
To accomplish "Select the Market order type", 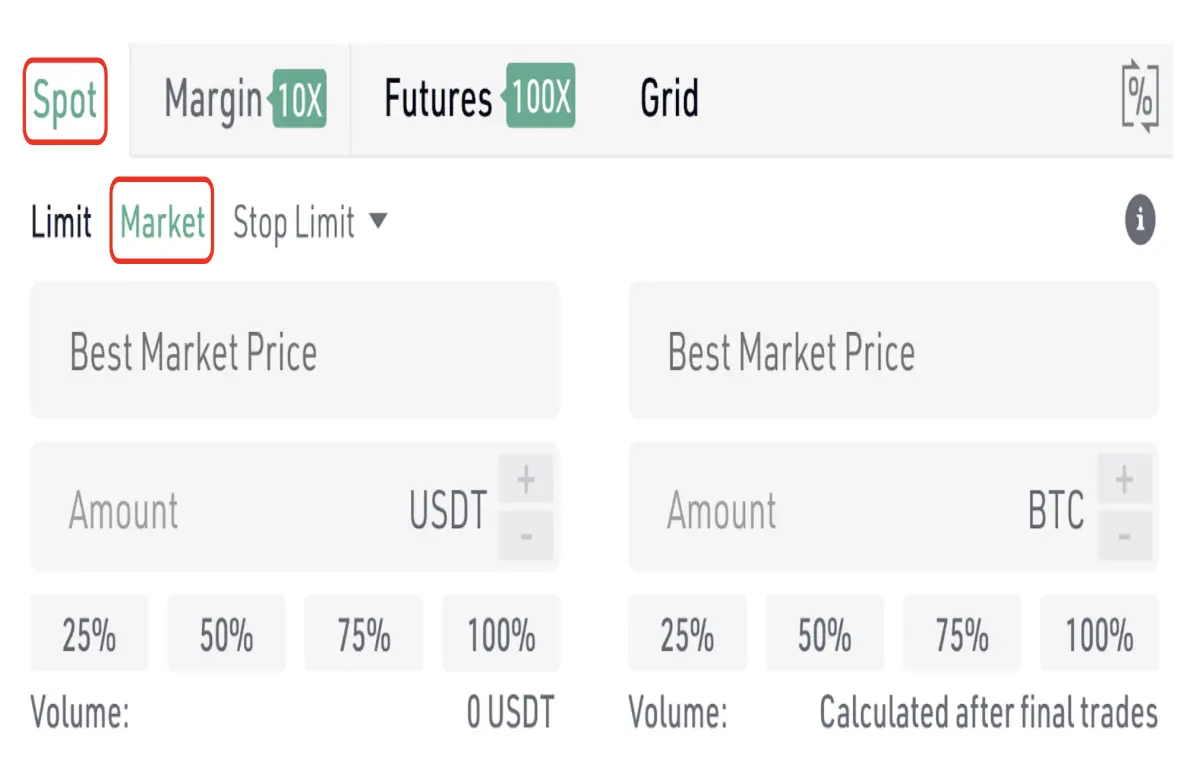I will [x=162, y=221].
